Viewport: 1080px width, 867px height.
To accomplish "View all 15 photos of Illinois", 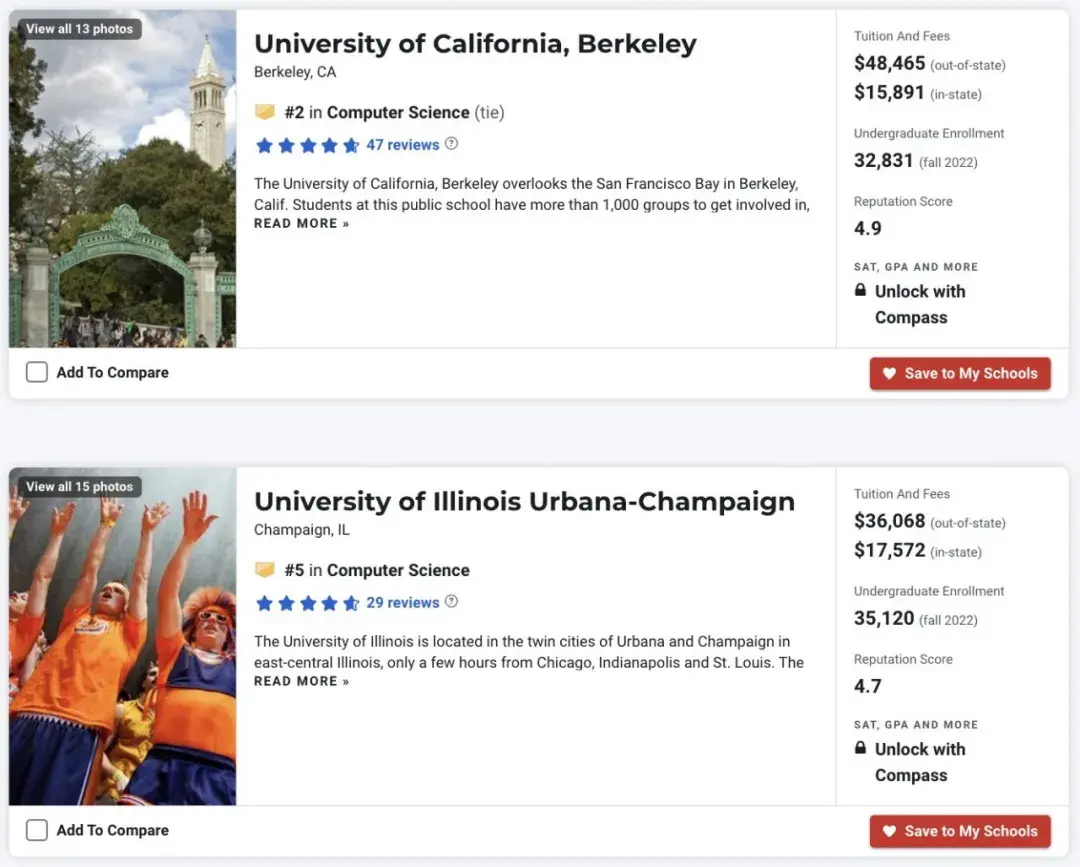I will point(80,487).
